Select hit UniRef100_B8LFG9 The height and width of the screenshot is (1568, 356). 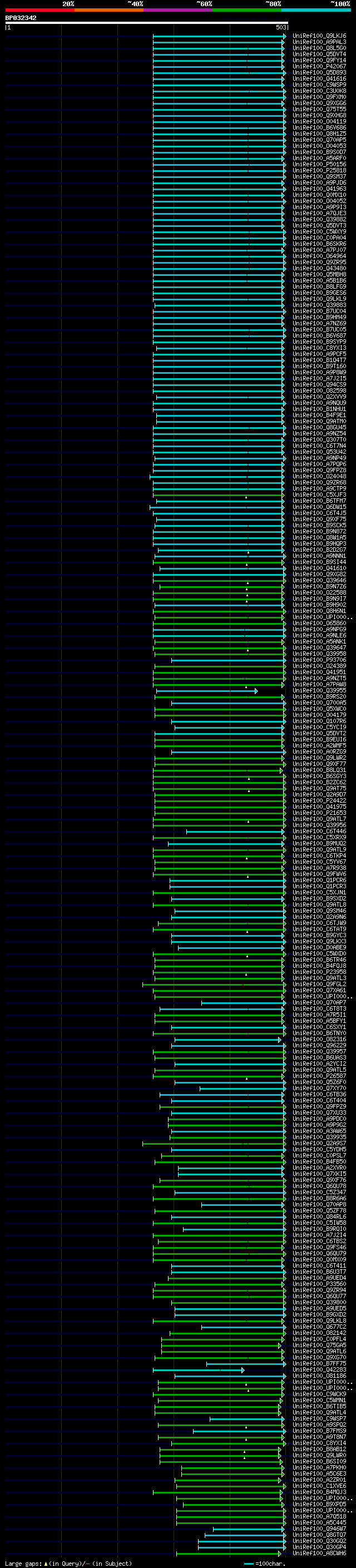pyautogui.click(x=319, y=286)
